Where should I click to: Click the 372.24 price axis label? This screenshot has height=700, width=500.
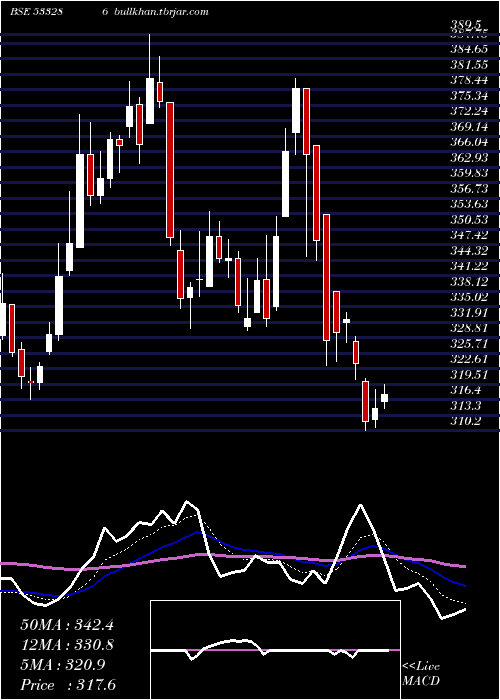(469, 111)
